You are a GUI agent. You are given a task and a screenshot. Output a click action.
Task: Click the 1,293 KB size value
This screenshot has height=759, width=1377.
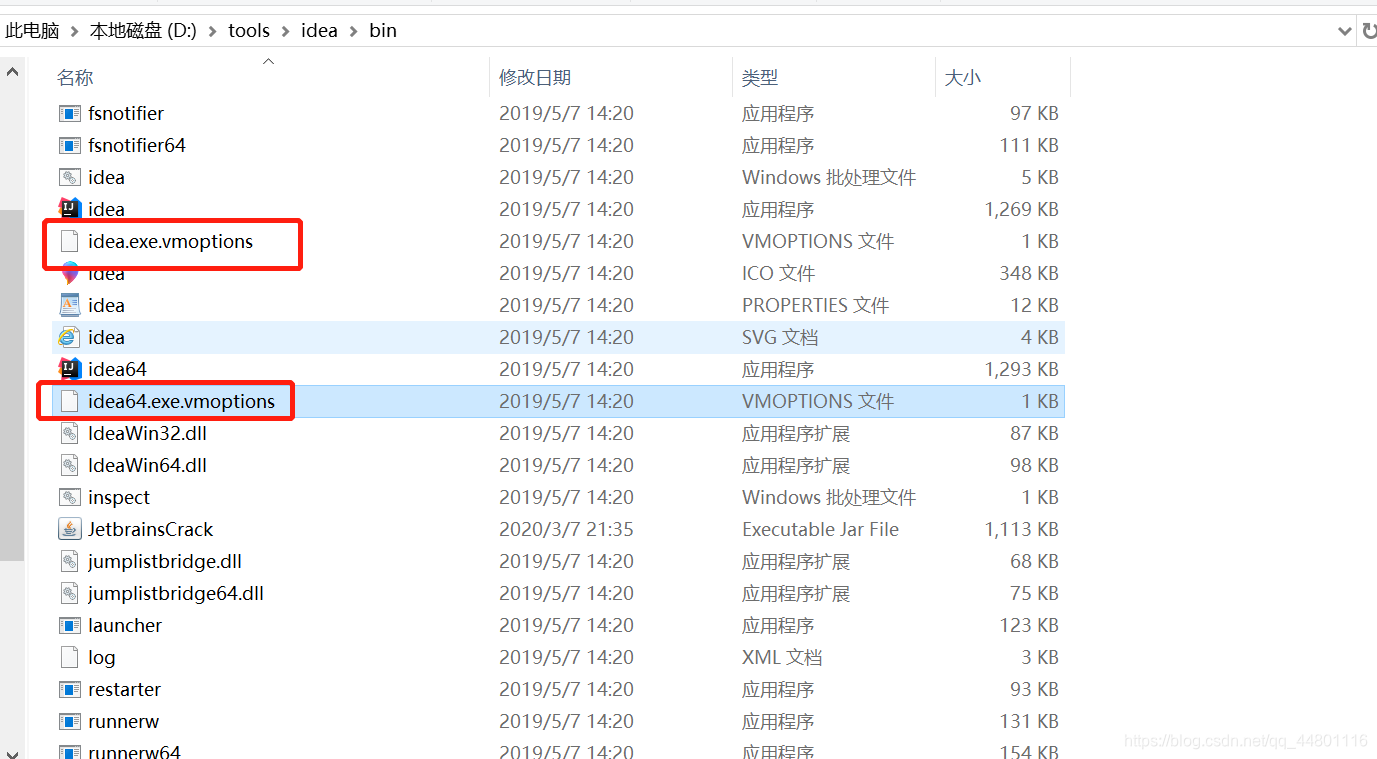(1021, 369)
